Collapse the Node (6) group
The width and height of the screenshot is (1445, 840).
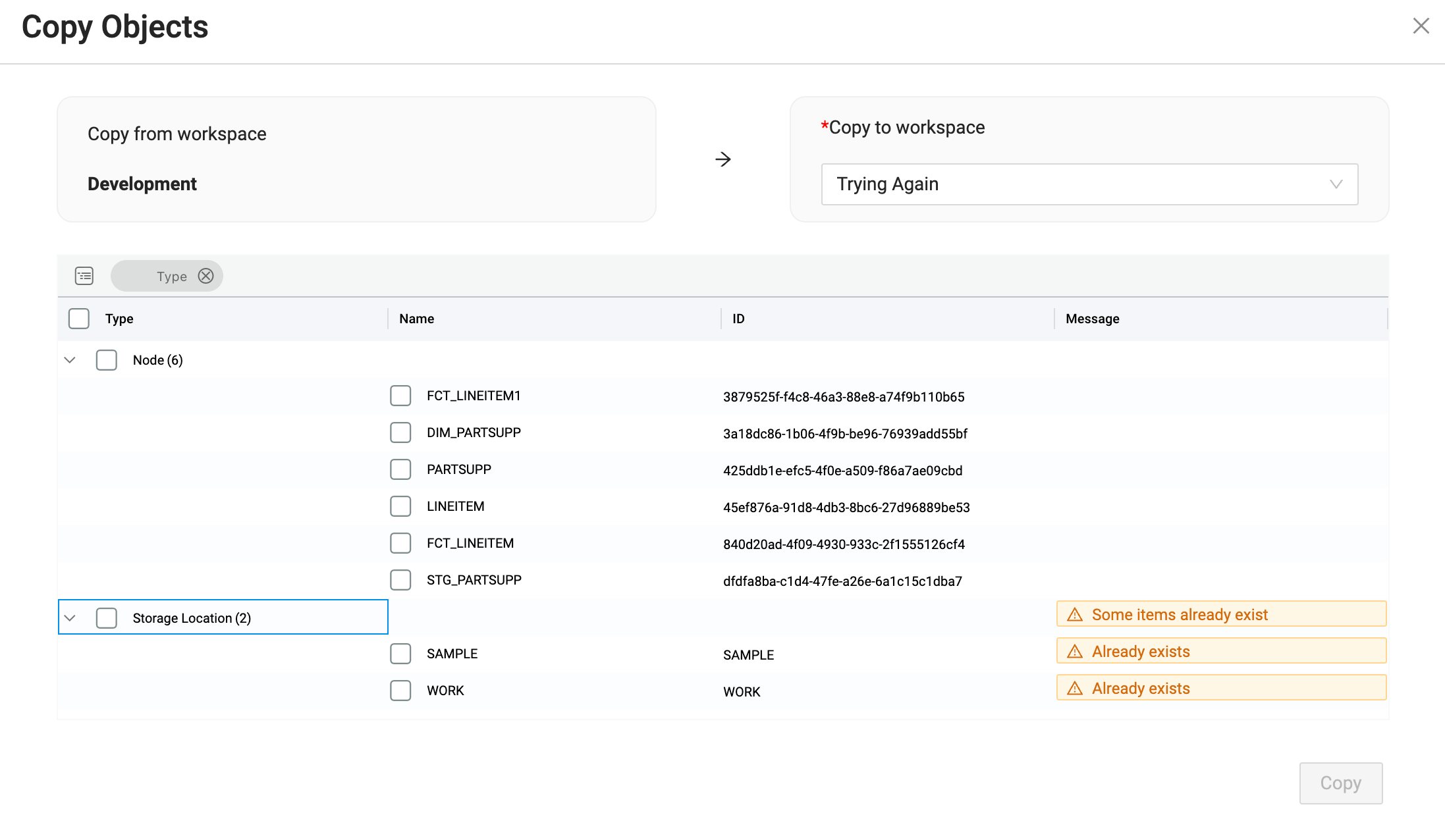tap(70, 360)
